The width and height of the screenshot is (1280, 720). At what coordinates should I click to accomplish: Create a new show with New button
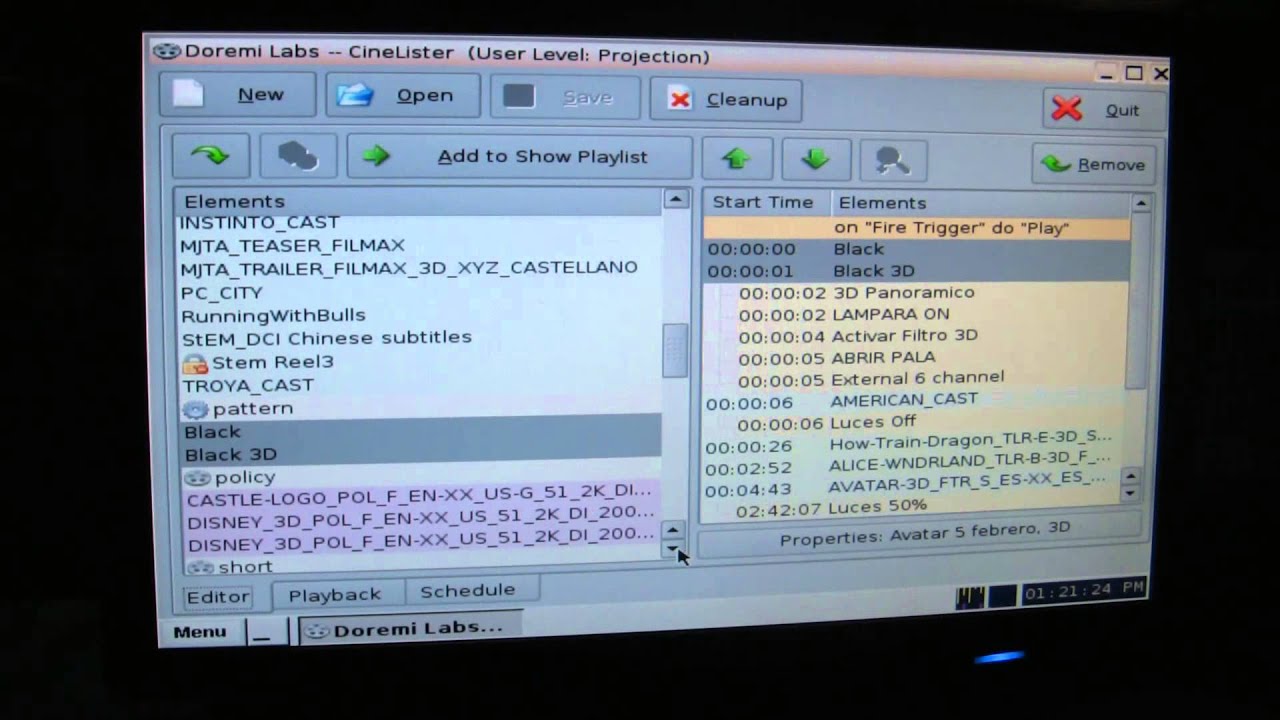pos(238,95)
